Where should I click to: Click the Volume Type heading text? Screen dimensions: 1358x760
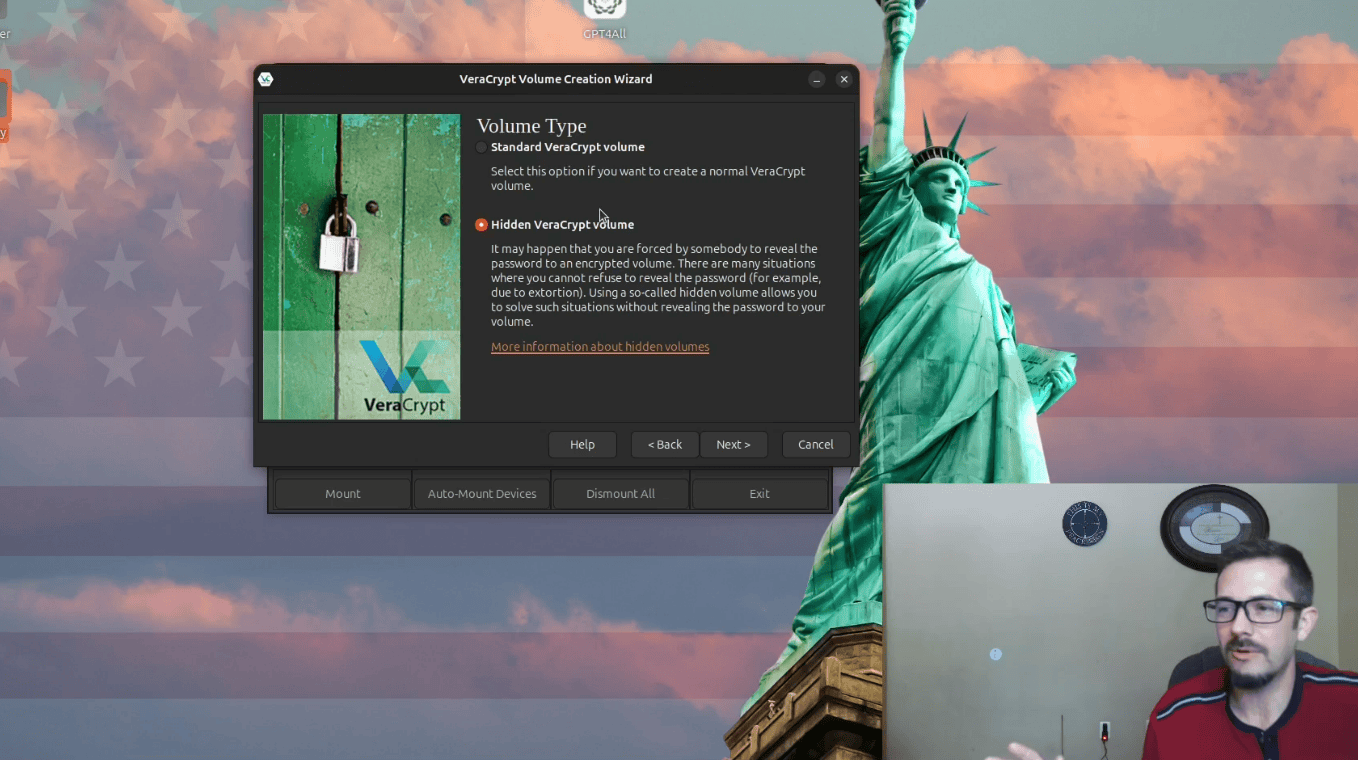pos(532,126)
